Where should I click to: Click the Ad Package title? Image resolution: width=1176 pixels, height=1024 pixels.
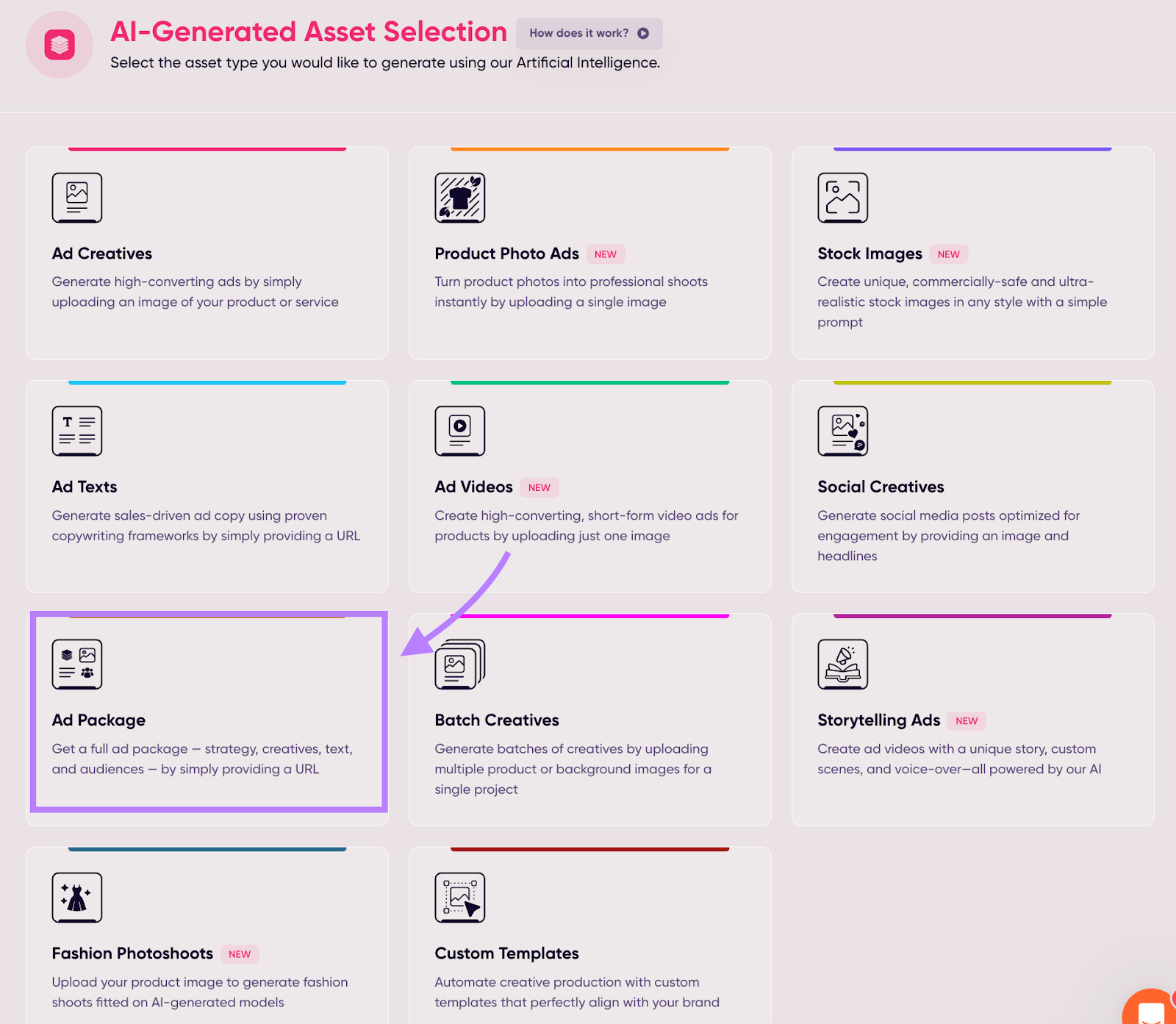point(98,720)
